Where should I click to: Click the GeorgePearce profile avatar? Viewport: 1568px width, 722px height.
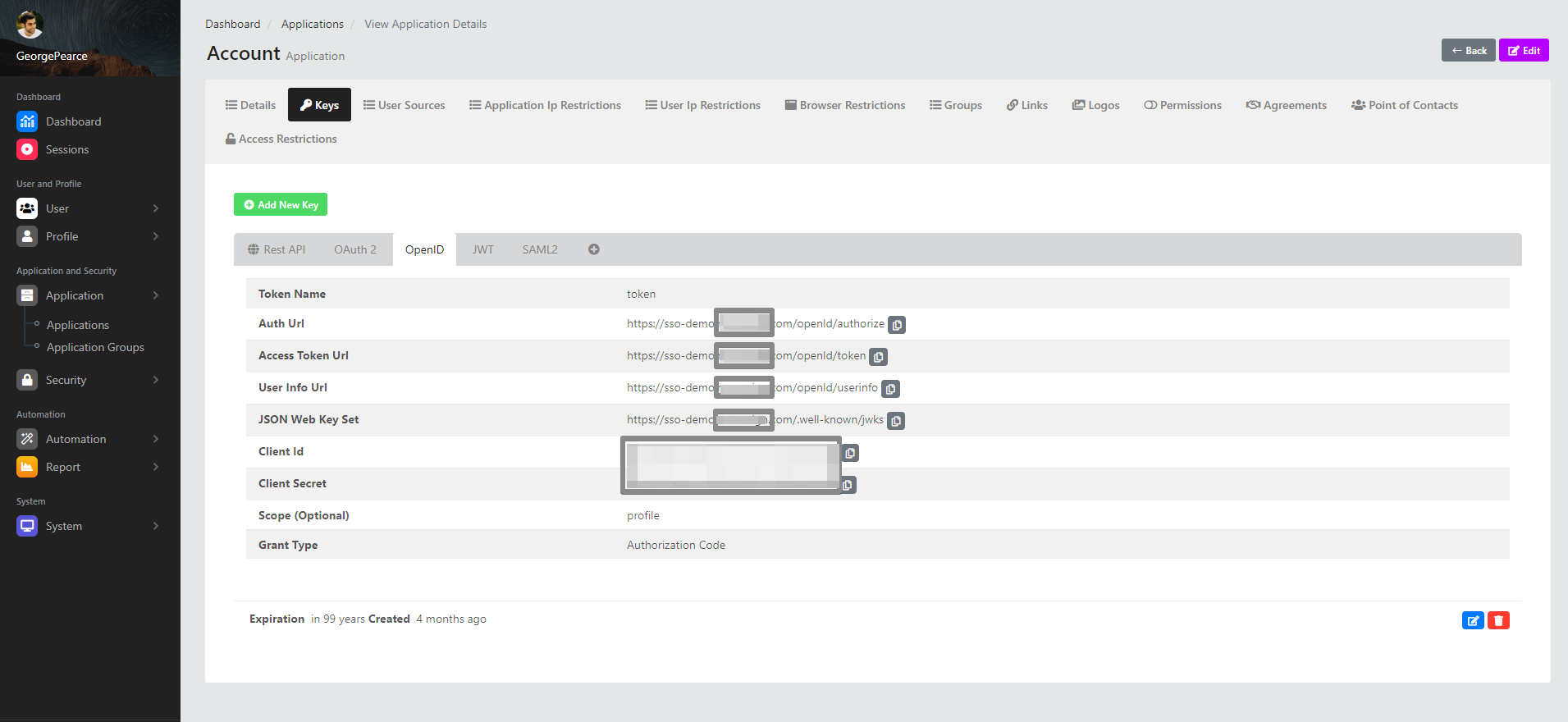pyautogui.click(x=30, y=25)
